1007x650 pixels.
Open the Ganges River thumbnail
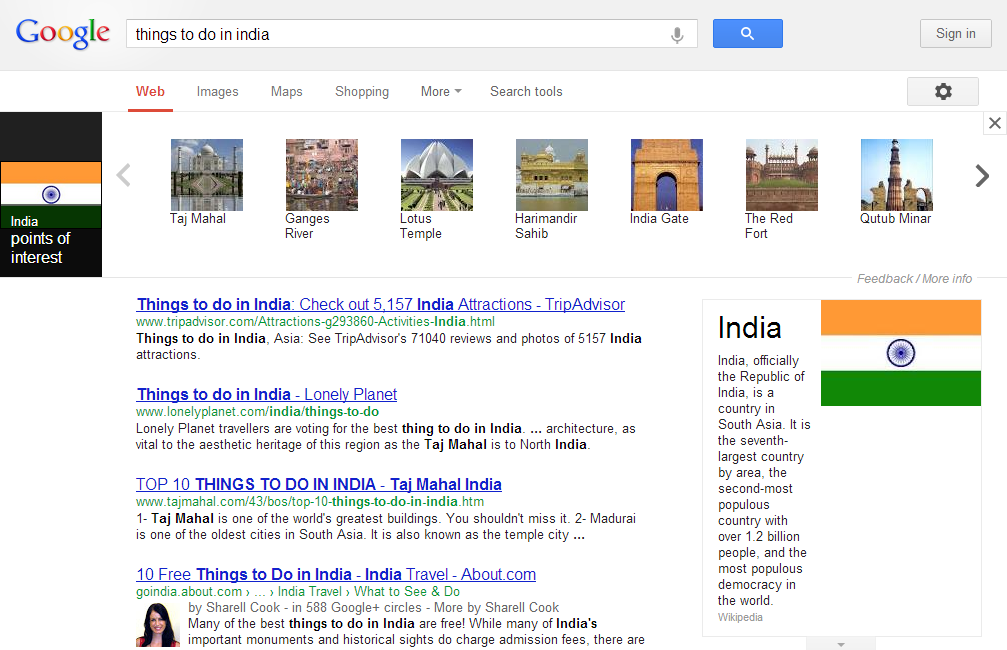click(322, 175)
